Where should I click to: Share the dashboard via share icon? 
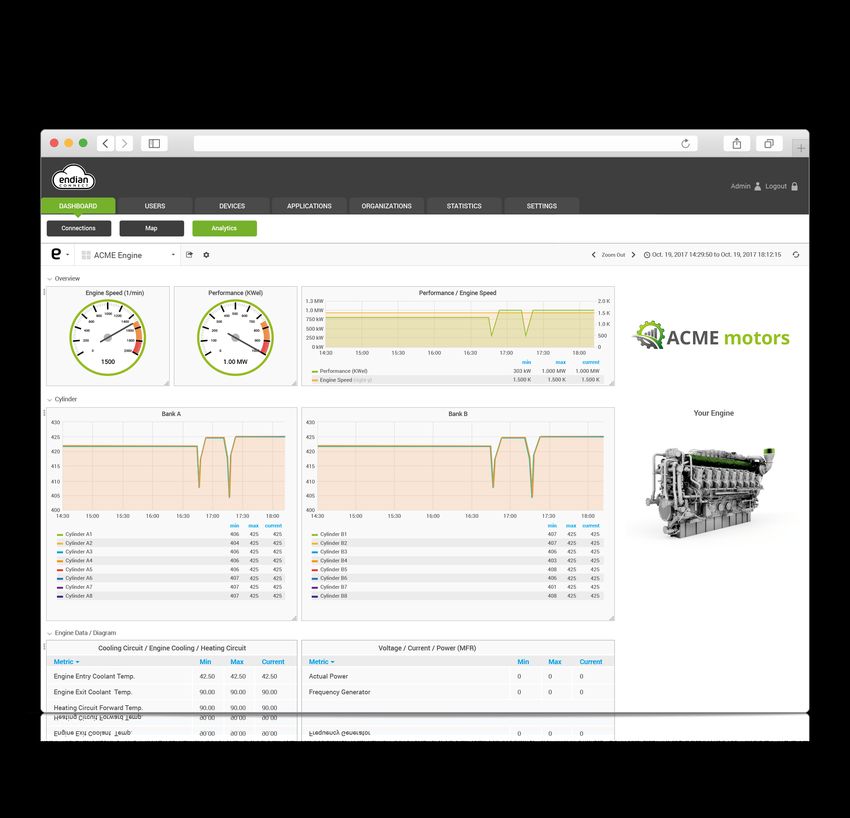point(189,255)
